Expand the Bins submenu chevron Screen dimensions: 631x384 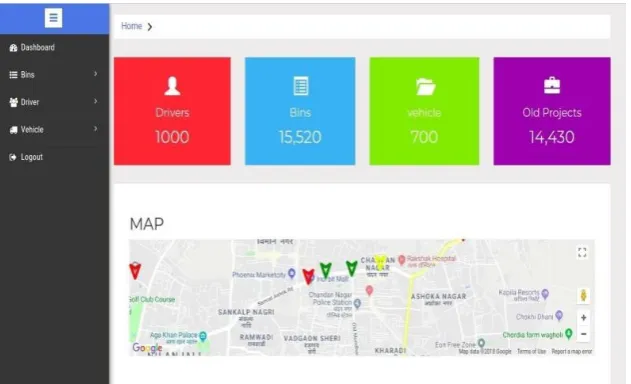coord(95,74)
